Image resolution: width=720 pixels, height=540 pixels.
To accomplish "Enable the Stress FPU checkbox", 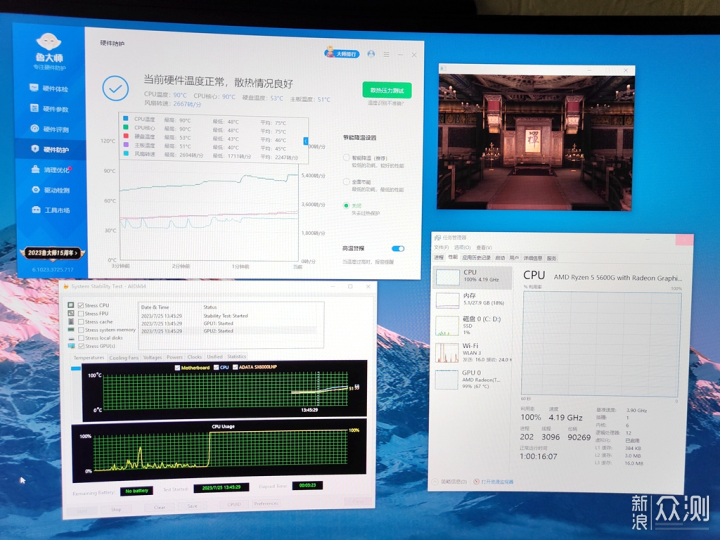I will point(81,314).
